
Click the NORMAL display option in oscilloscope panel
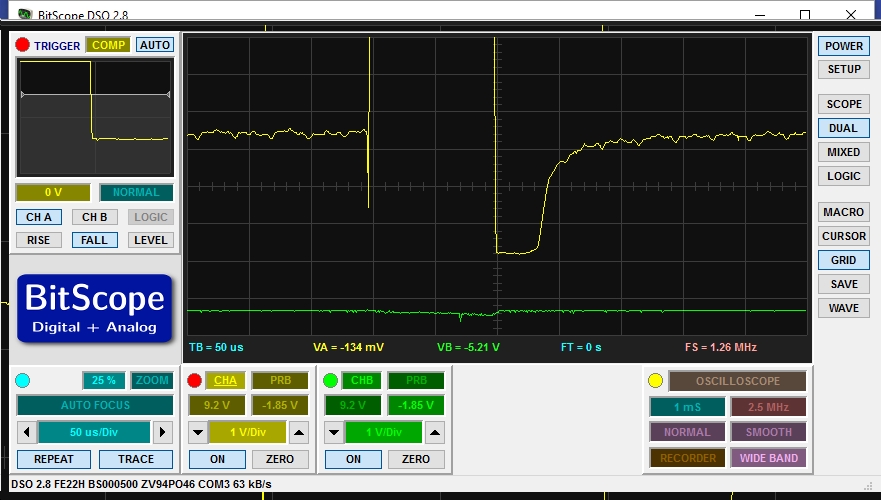point(687,432)
